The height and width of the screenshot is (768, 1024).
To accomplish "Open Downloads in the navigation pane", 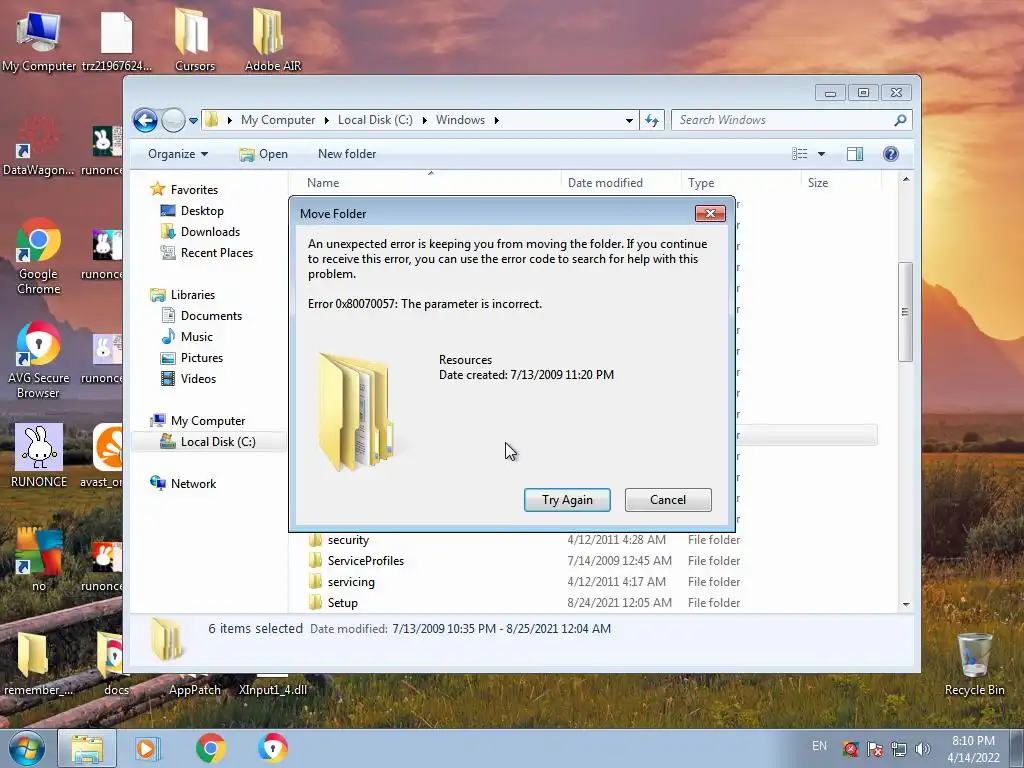I will click(x=200, y=232).
